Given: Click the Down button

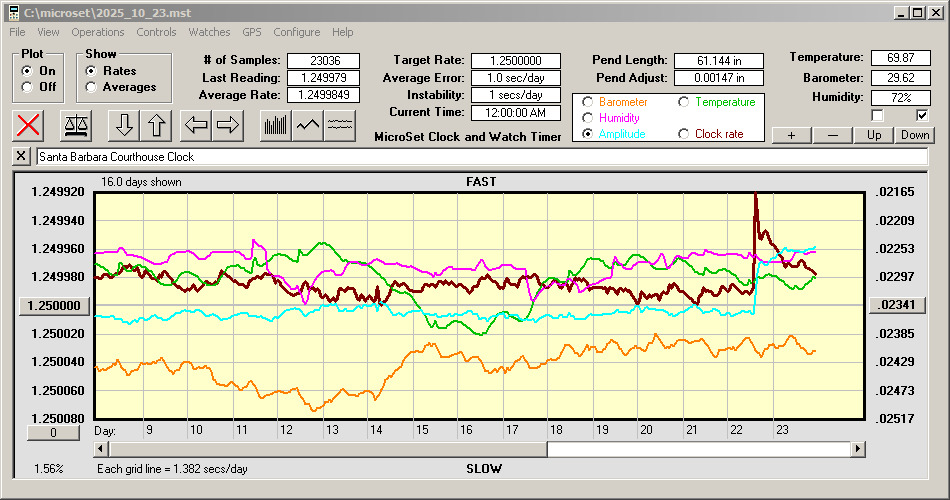Looking at the screenshot, I should [x=914, y=135].
